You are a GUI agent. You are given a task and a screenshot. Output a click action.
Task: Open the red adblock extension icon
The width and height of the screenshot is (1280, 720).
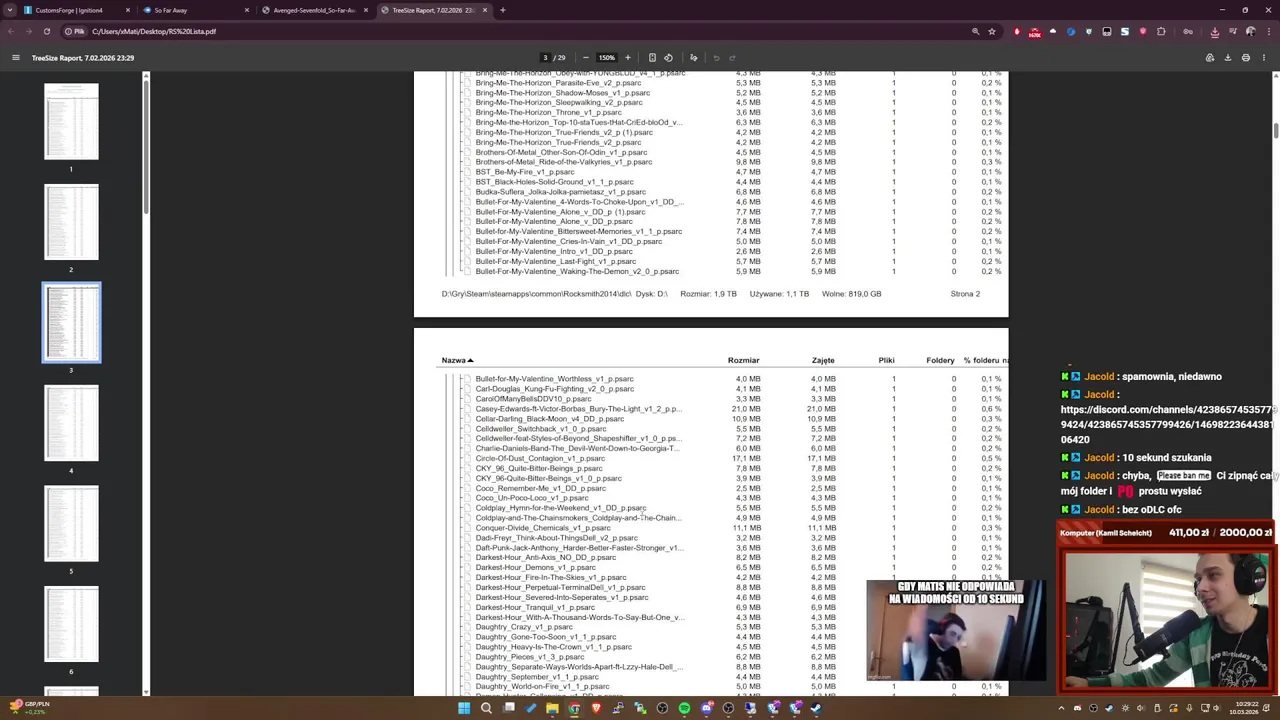click(1017, 31)
